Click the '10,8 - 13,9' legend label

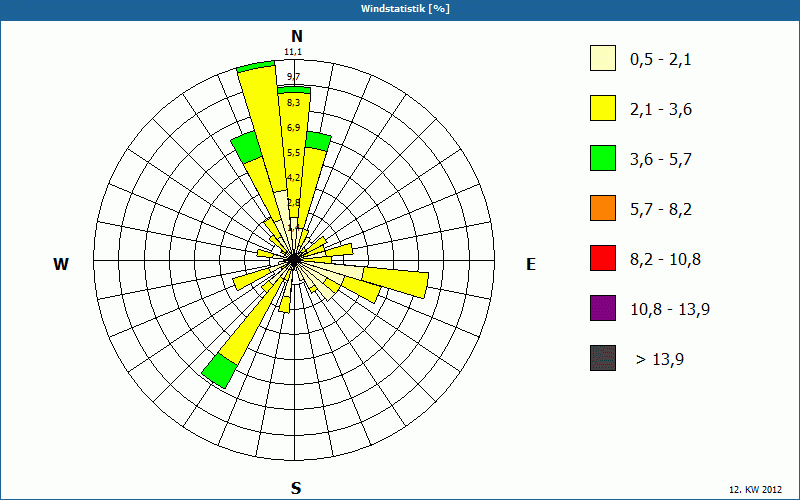(670, 310)
